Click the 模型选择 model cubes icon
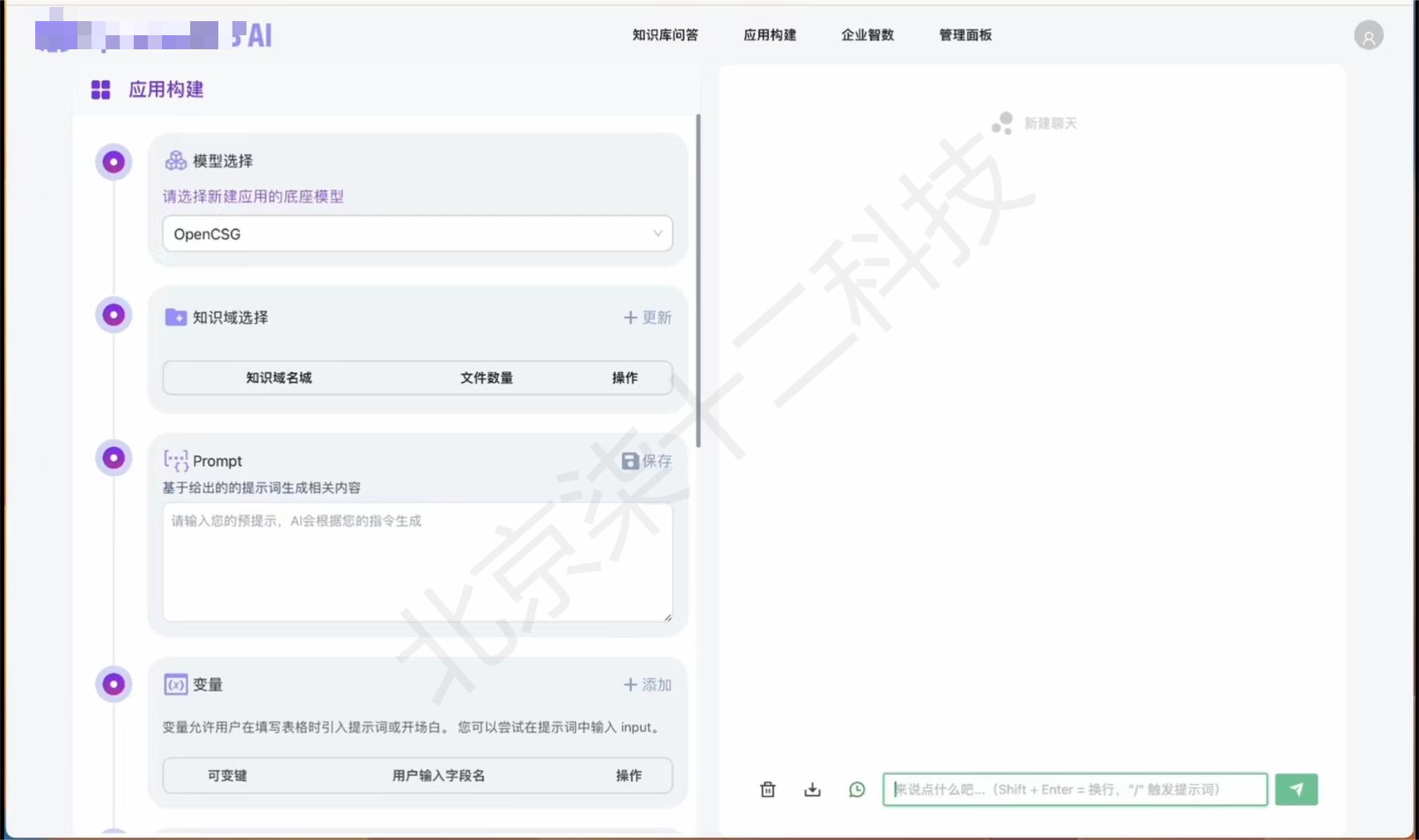 175,161
